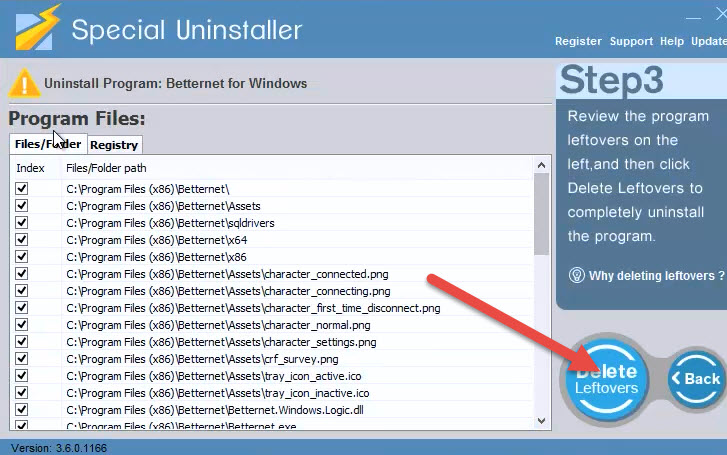Select the Files/Folder tab
The image size is (727, 455).
tap(48, 144)
